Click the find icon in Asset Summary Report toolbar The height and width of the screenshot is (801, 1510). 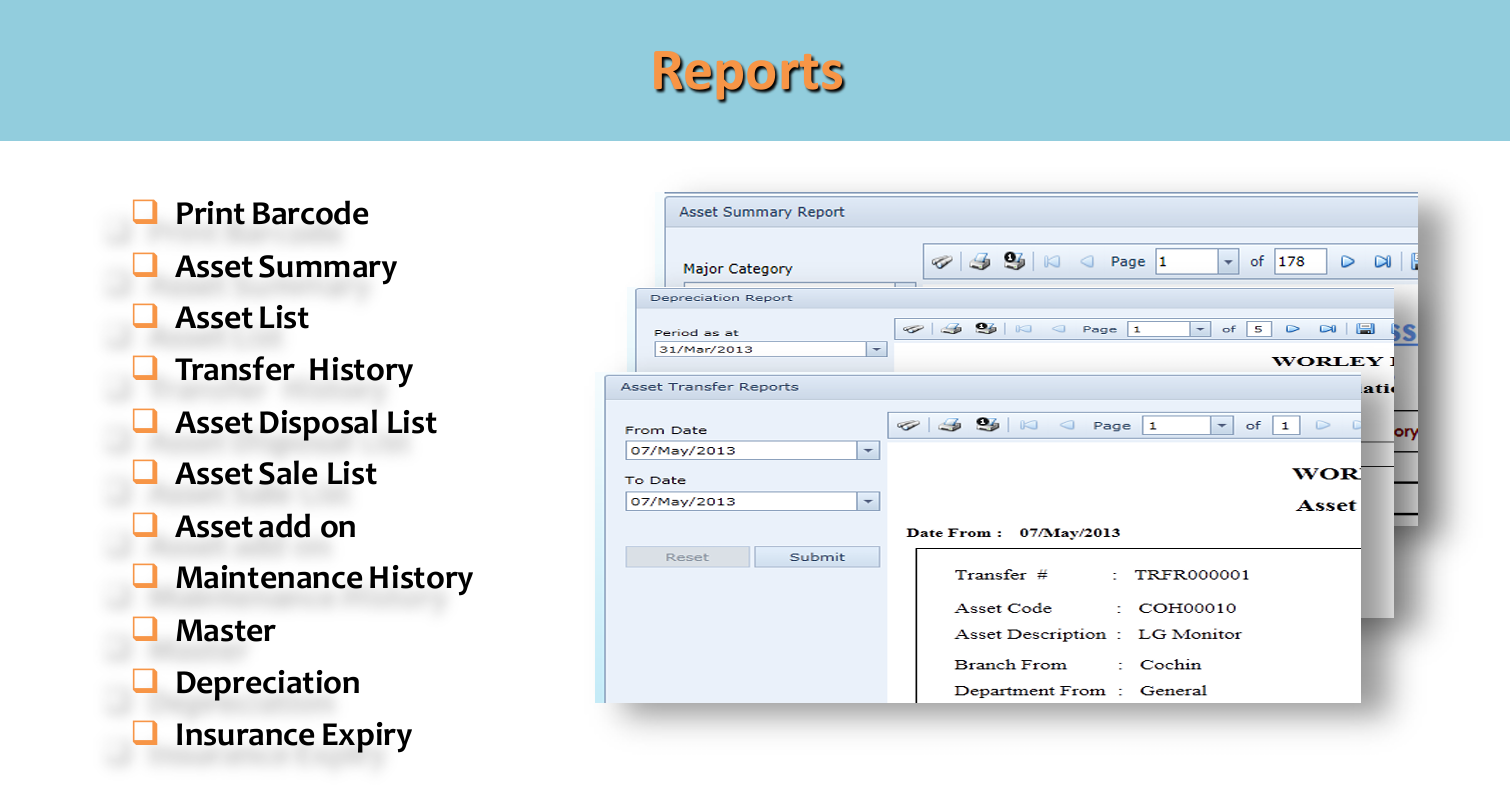click(x=941, y=262)
